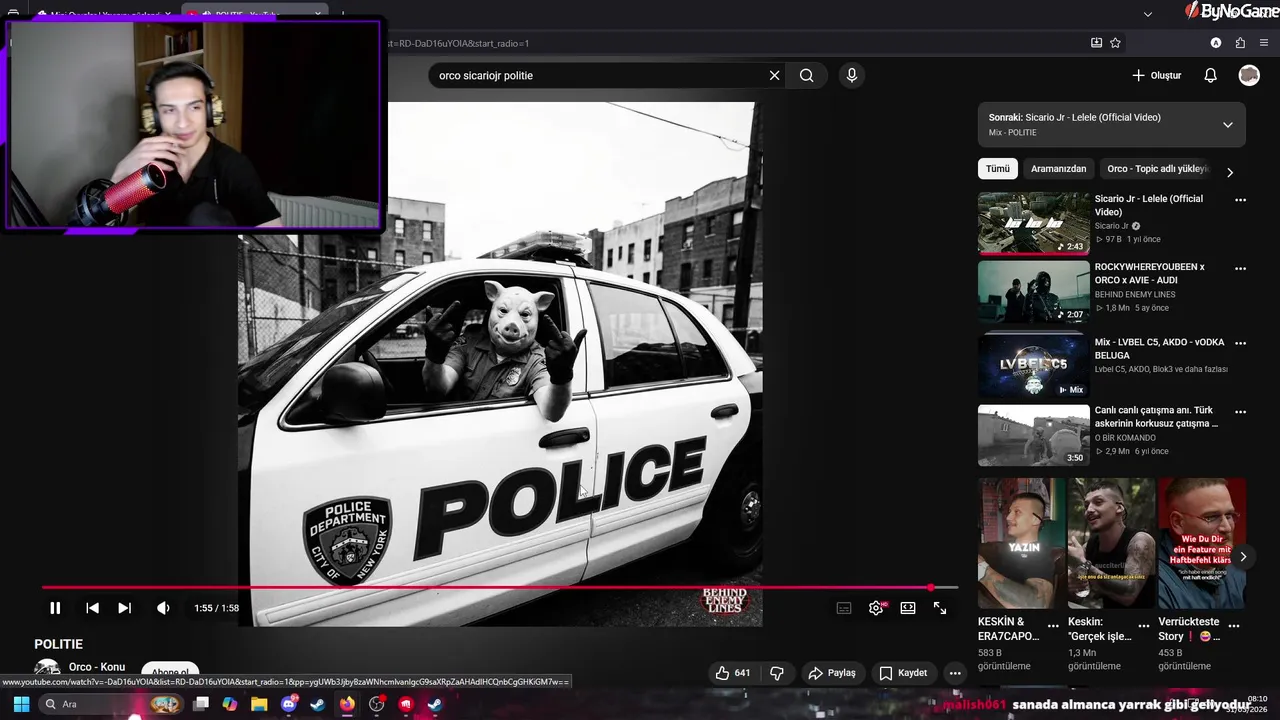Screen dimensions: 1280x720
Task: Enter fullscreen mode
Action: tap(940, 608)
